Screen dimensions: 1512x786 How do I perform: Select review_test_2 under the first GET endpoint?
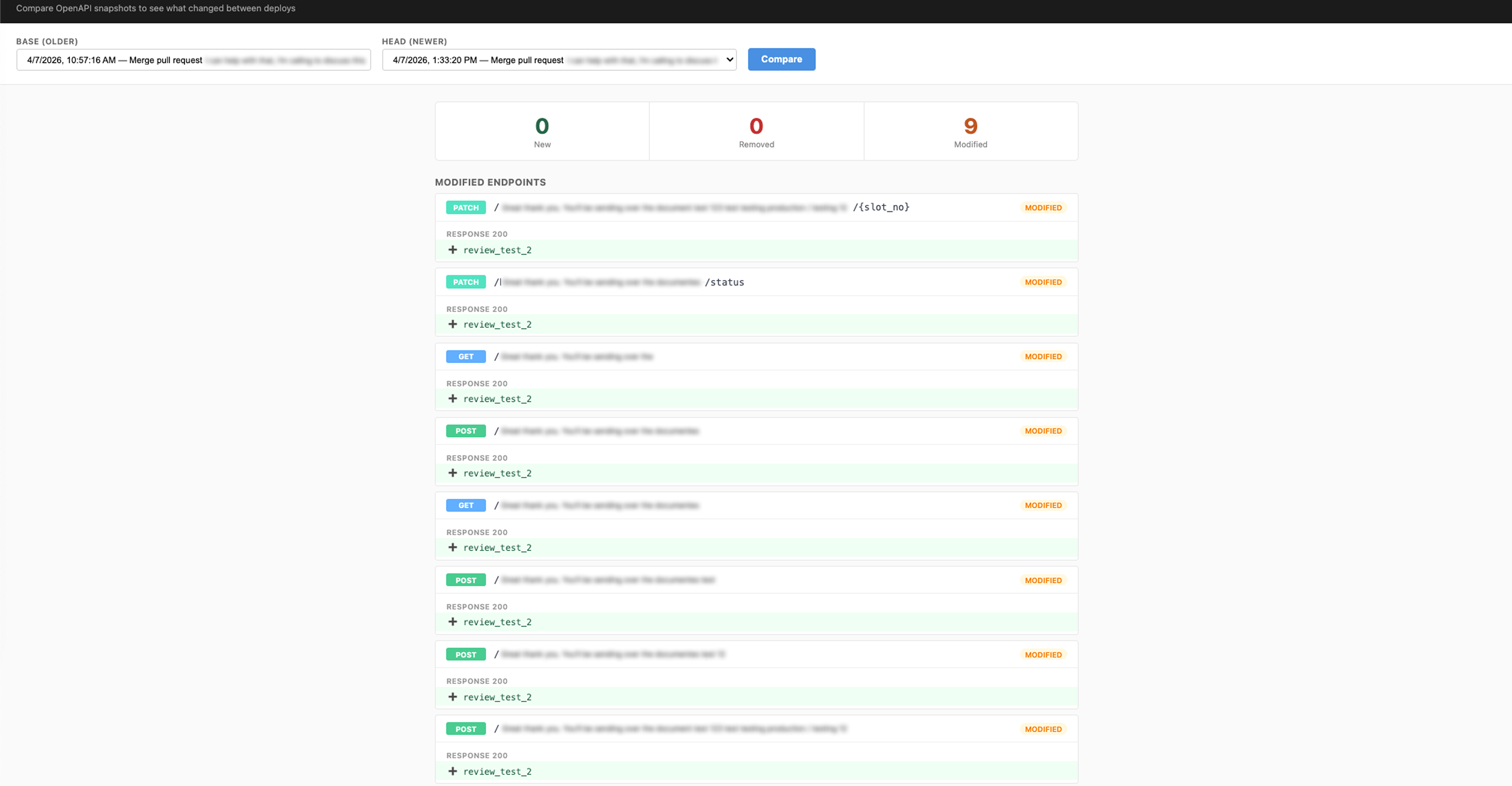(497, 399)
